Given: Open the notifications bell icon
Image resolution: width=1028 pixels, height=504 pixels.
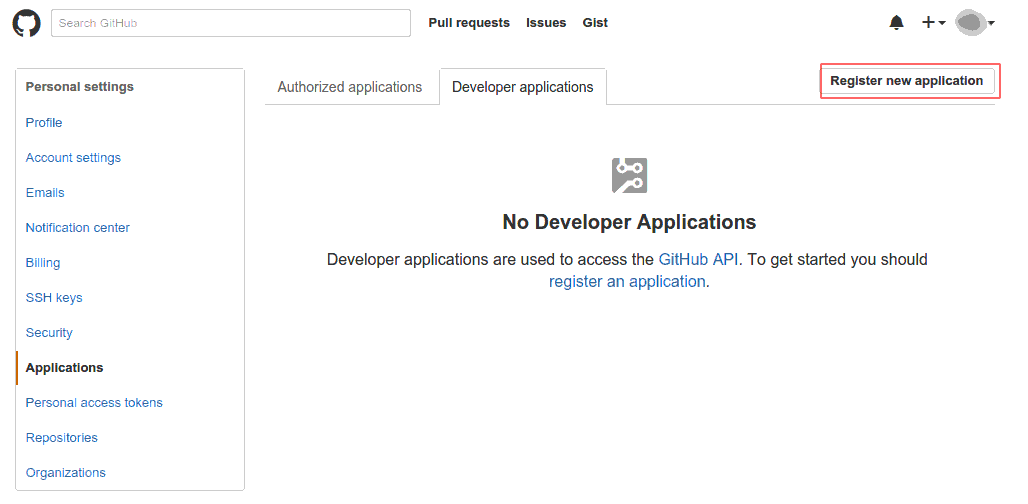Looking at the screenshot, I should click(896, 23).
